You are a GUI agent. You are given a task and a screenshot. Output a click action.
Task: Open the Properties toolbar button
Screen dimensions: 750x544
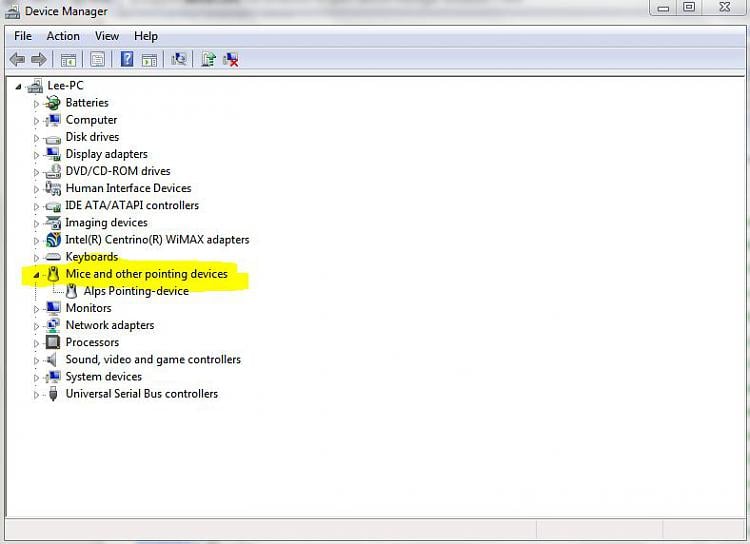coord(98,60)
